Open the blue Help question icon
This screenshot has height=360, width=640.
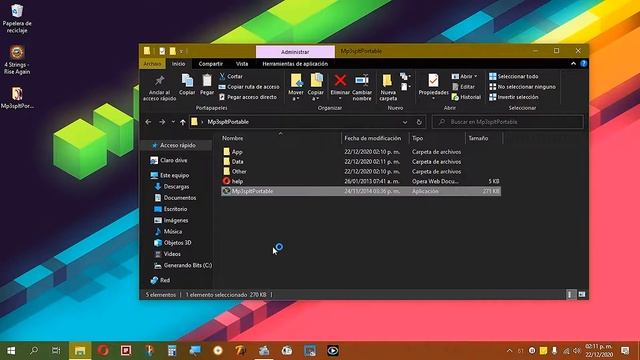pyautogui.click(x=583, y=64)
